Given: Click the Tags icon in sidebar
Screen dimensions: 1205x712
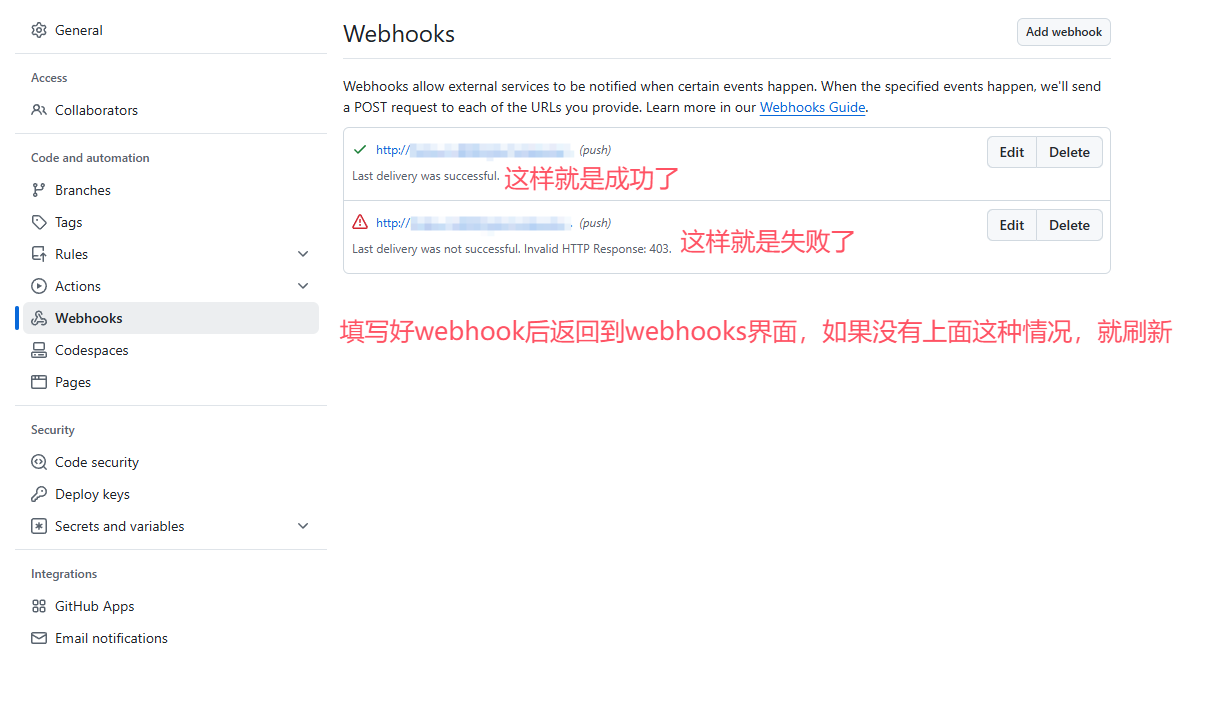Looking at the screenshot, I should pos(39,222).
